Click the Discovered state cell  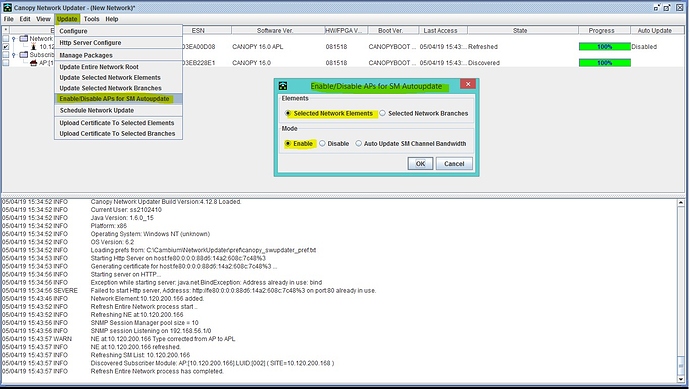(484, 63)
